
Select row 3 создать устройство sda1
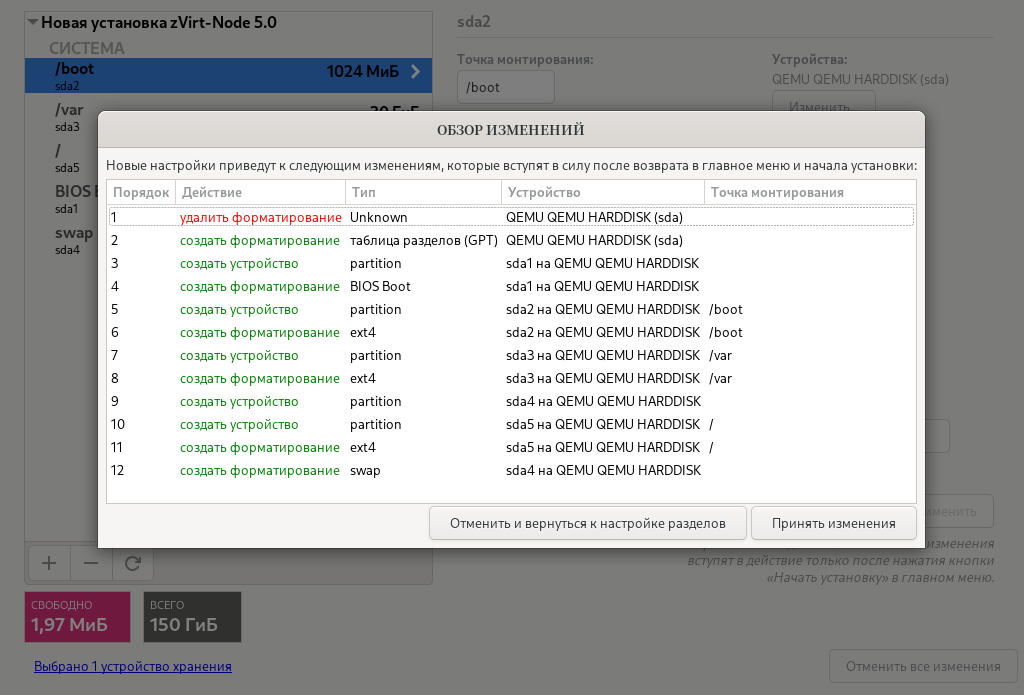click(511, 263)
